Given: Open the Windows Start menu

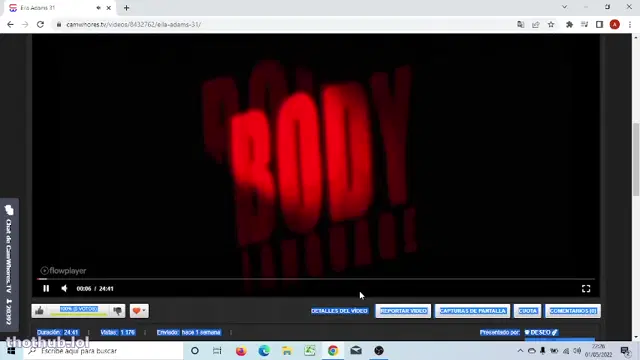Looking at the screenshot, I should [11, 351].
